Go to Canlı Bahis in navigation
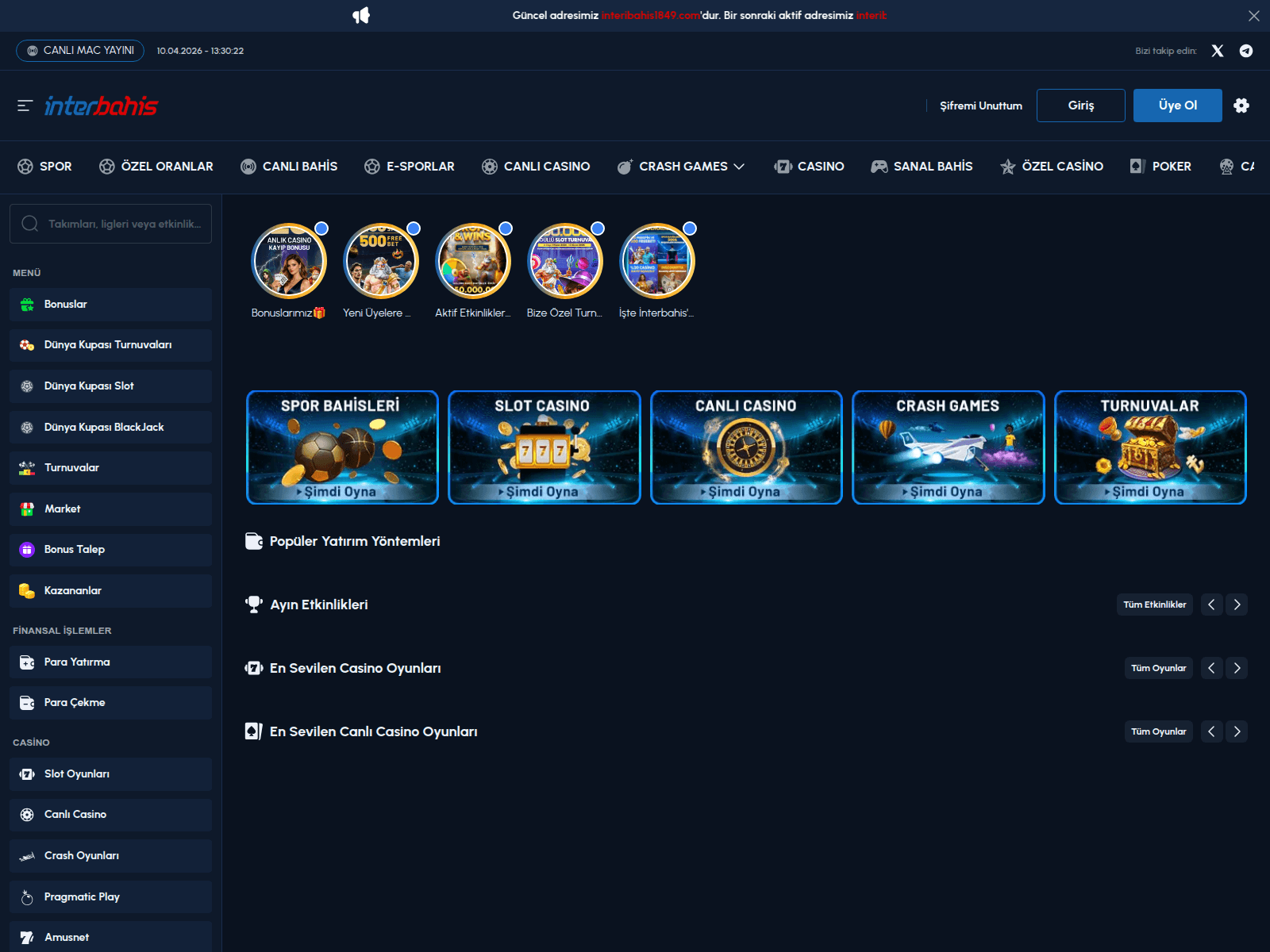The height and width of the screenshot is (952, 1270). tap(289, 167)
